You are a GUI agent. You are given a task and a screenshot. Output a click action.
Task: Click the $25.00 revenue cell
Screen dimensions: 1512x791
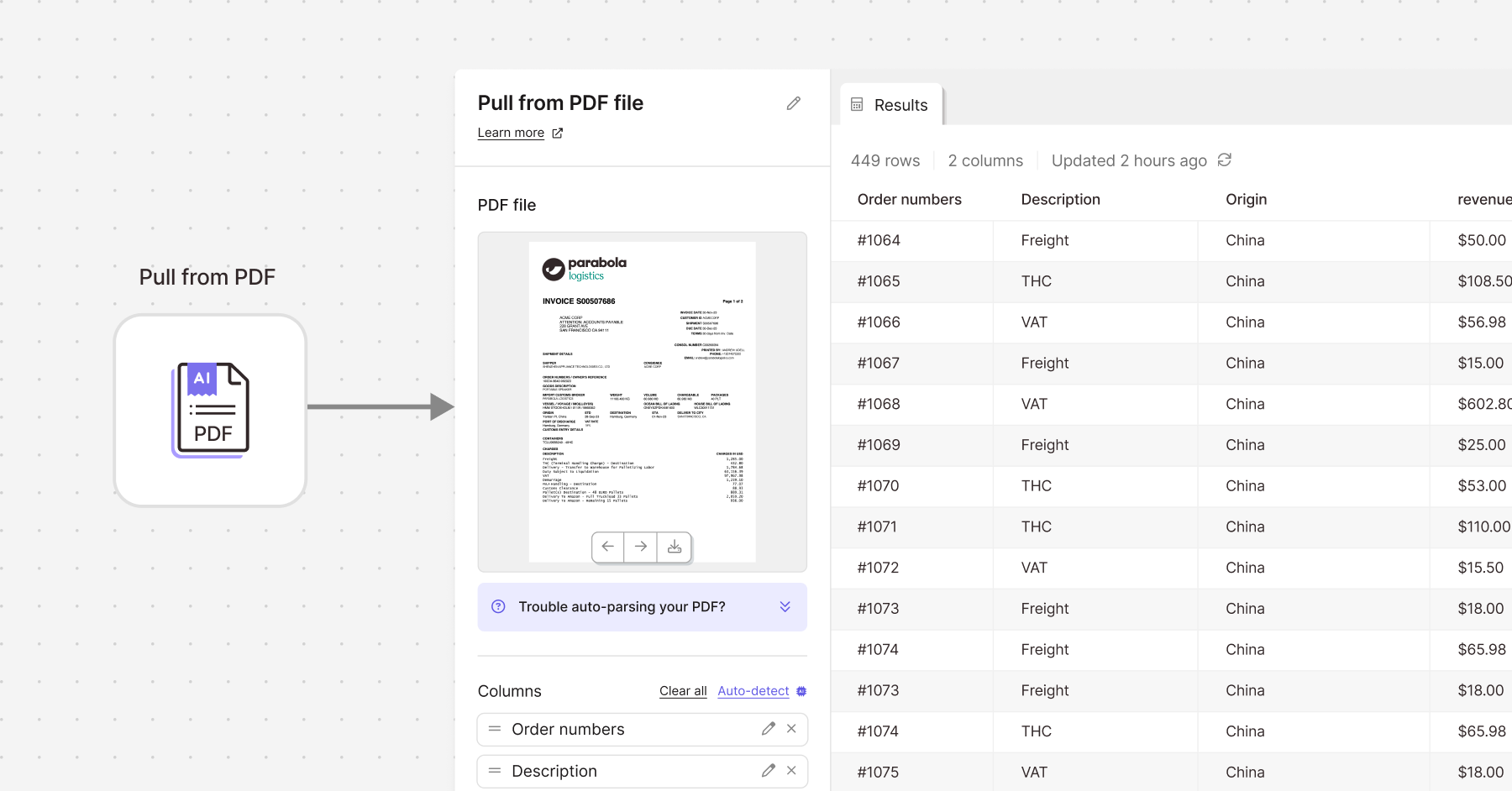click(1471, 445)
